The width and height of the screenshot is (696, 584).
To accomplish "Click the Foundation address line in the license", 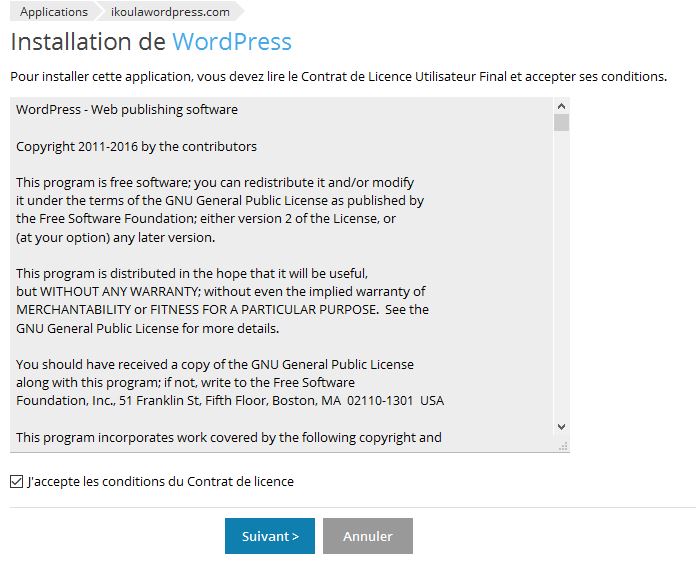I will pos(229,400).
